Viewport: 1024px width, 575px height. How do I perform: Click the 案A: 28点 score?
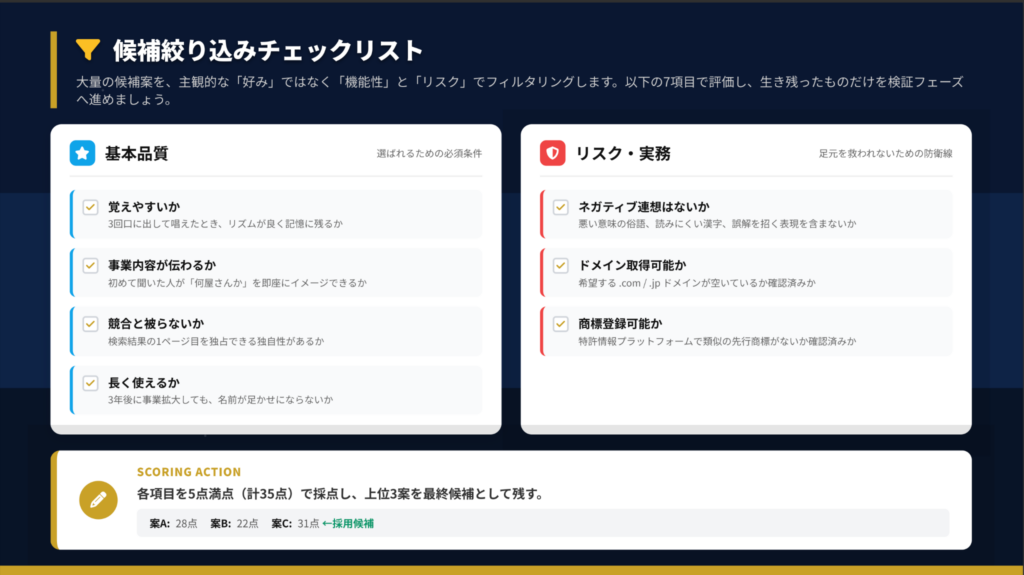(x=173, y=523)
